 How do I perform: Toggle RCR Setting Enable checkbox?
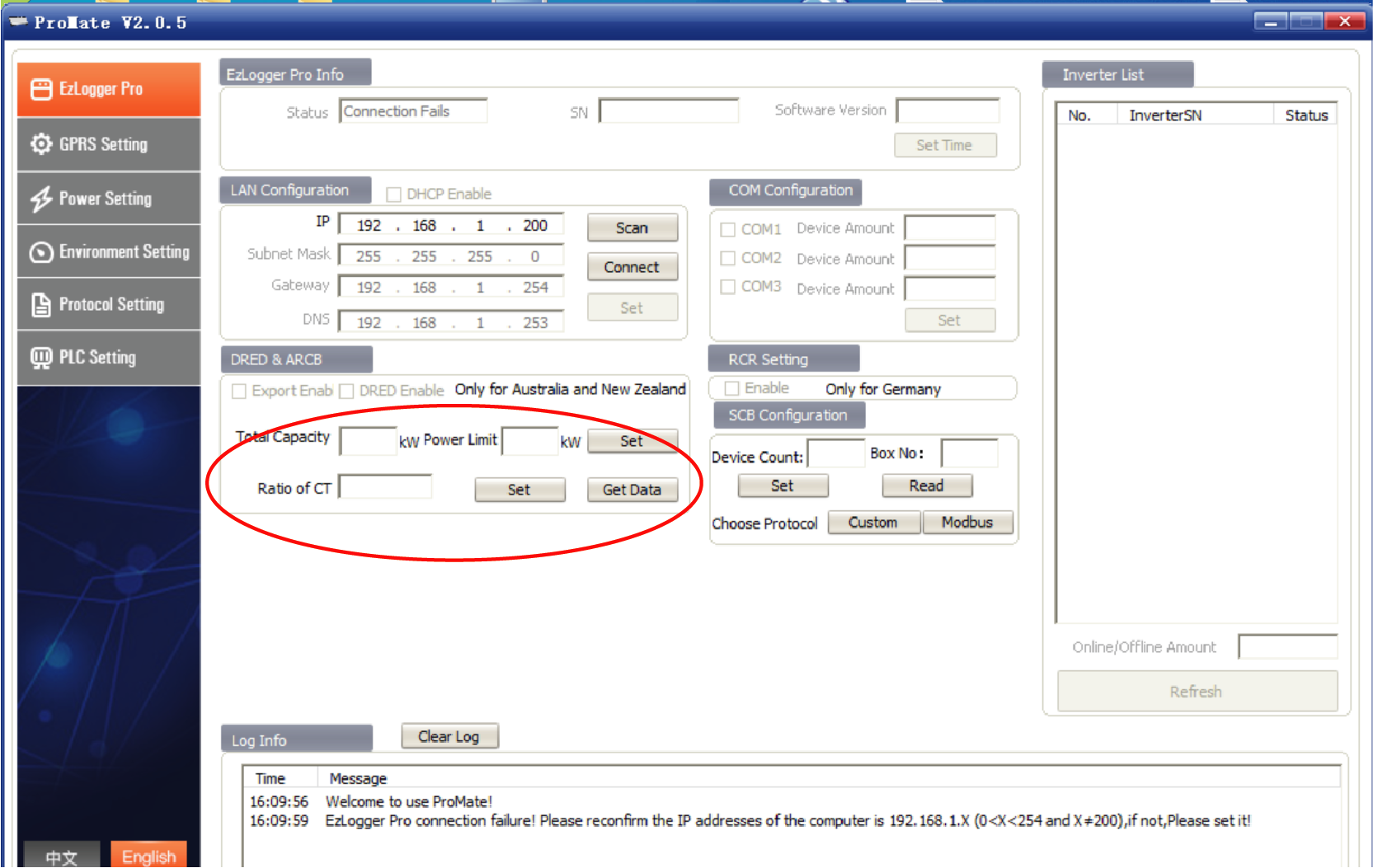pyautogui.click(x=731, y=388)
